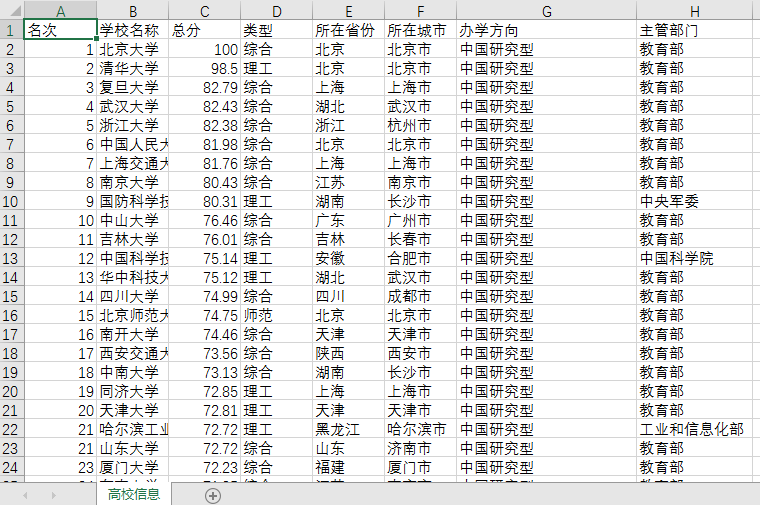Select the 中山大学 cell

(133, 220)
